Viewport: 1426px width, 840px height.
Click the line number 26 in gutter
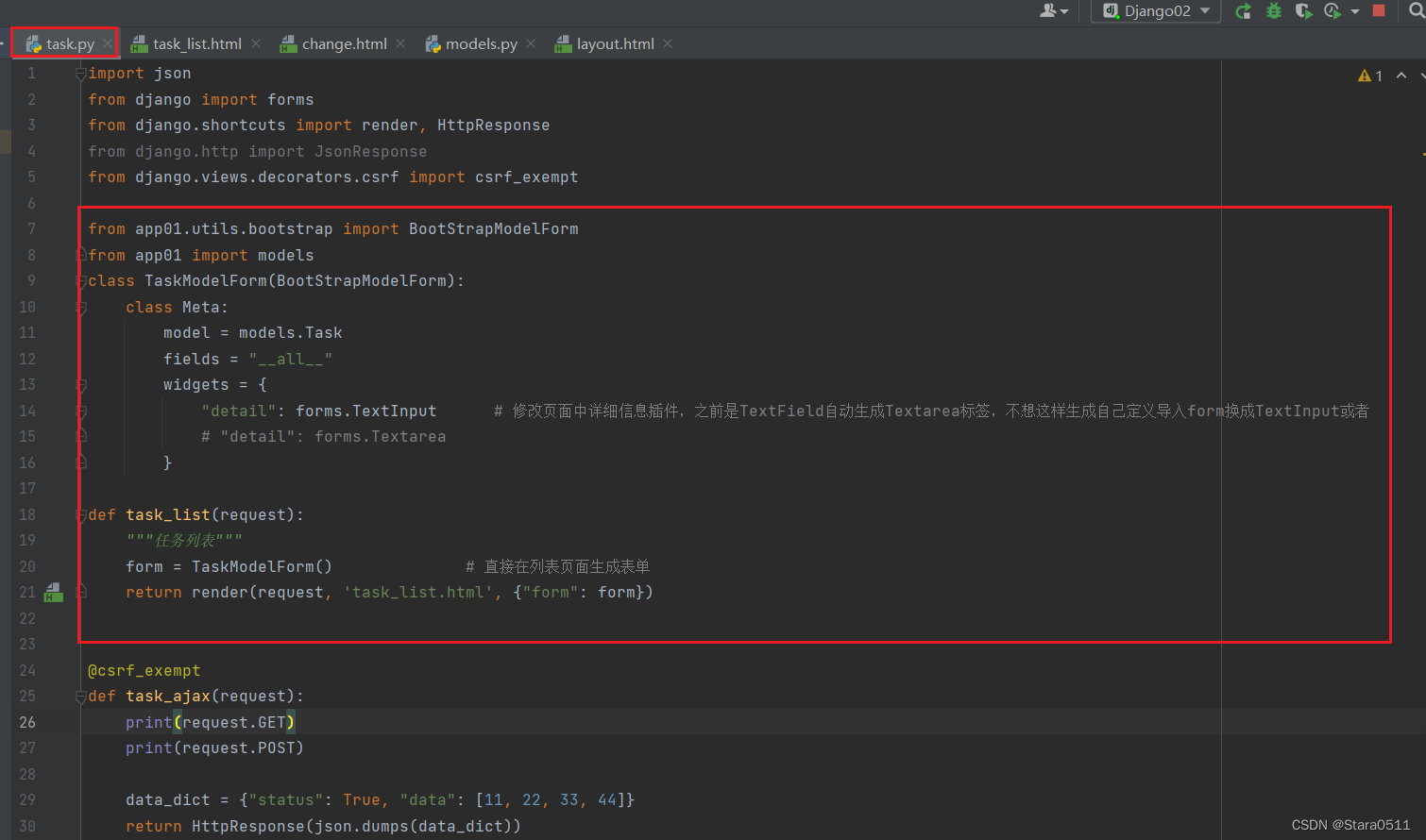coord(27,723)
